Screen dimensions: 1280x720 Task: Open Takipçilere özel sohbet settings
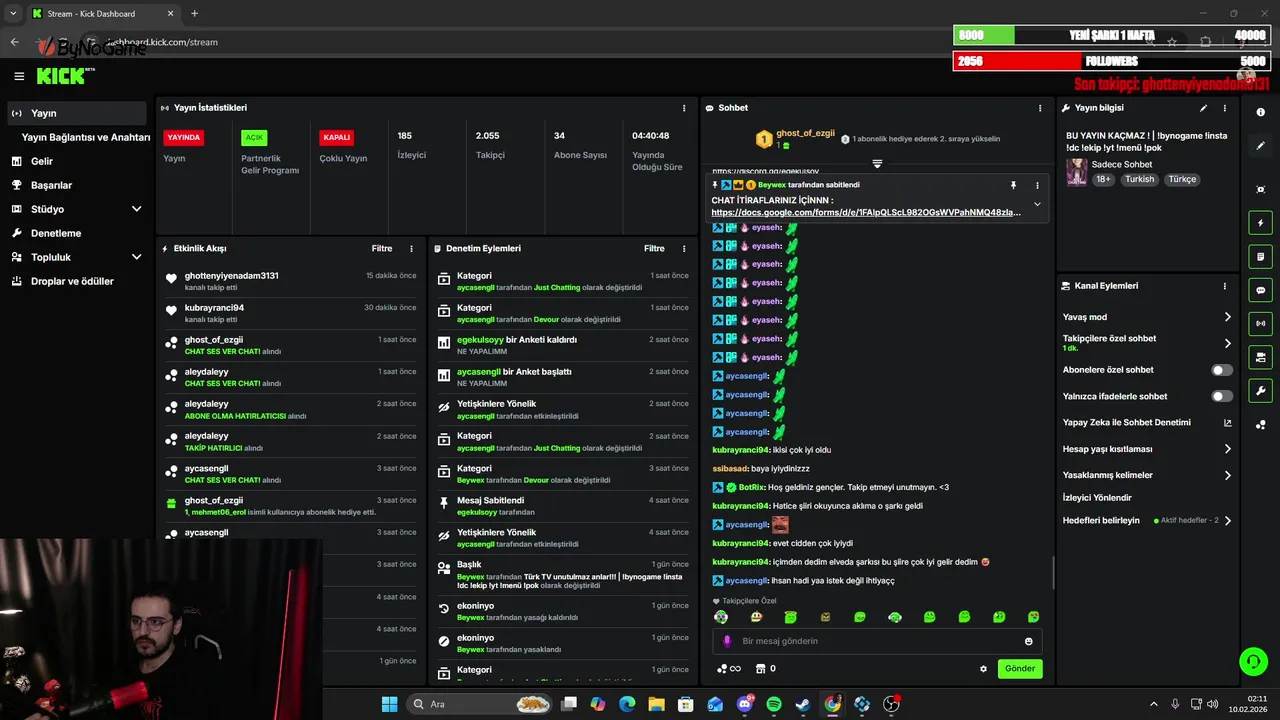click(x=1147, y=343)
